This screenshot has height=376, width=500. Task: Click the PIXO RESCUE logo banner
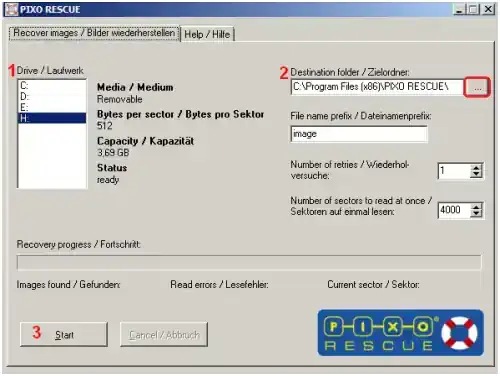click(400, 333)
